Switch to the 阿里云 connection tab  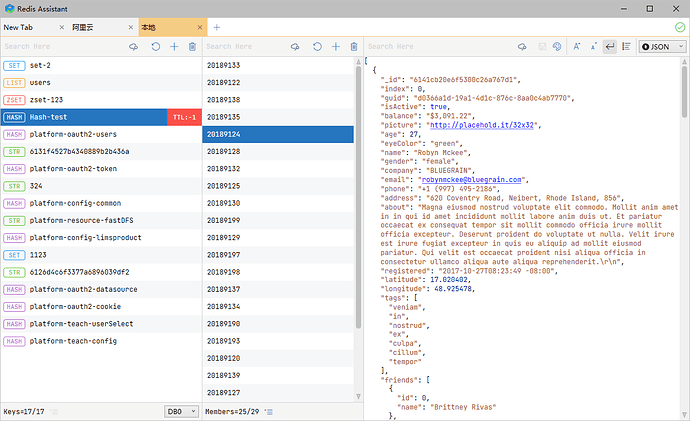coord(81,27)
